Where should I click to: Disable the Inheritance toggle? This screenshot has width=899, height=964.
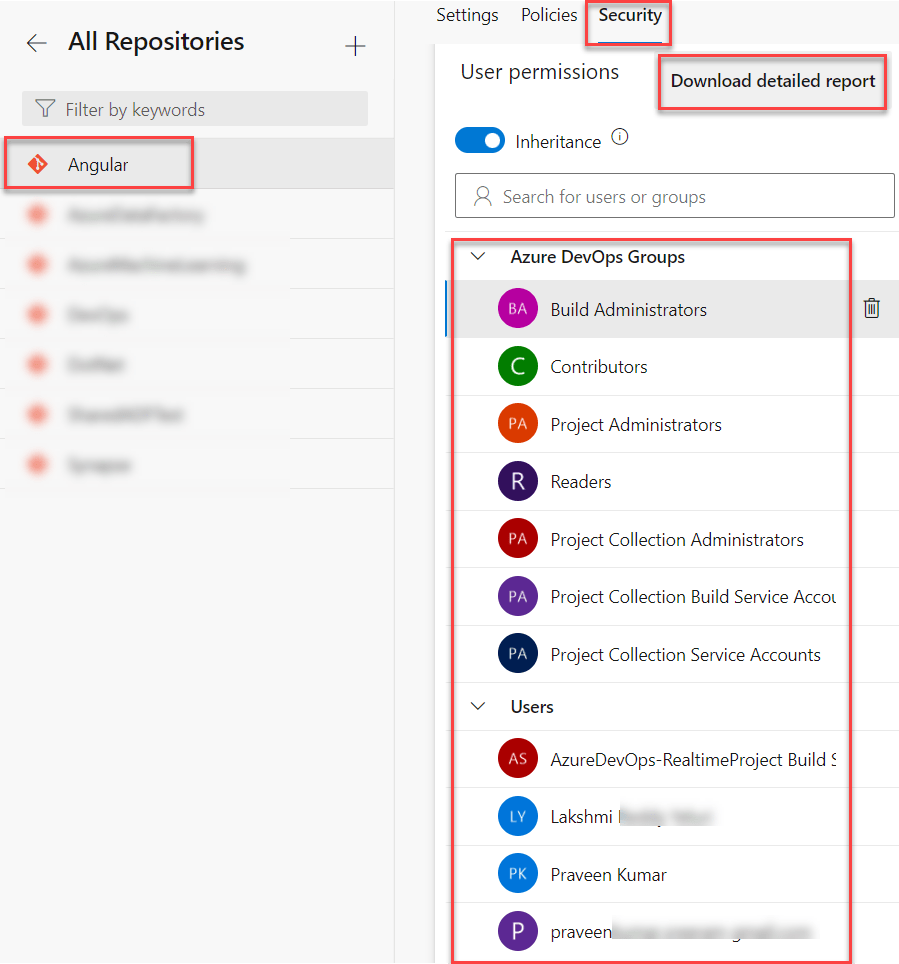coord(480,140)
